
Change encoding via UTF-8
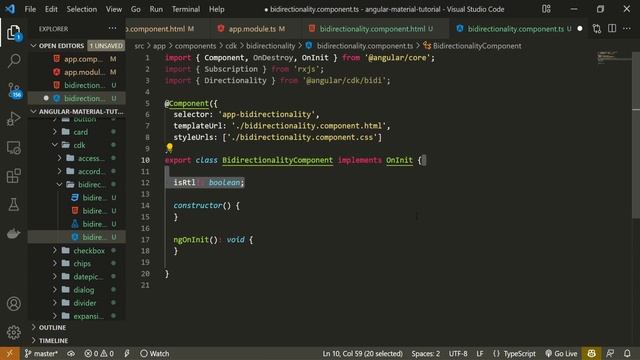click(x=458, y=353)
